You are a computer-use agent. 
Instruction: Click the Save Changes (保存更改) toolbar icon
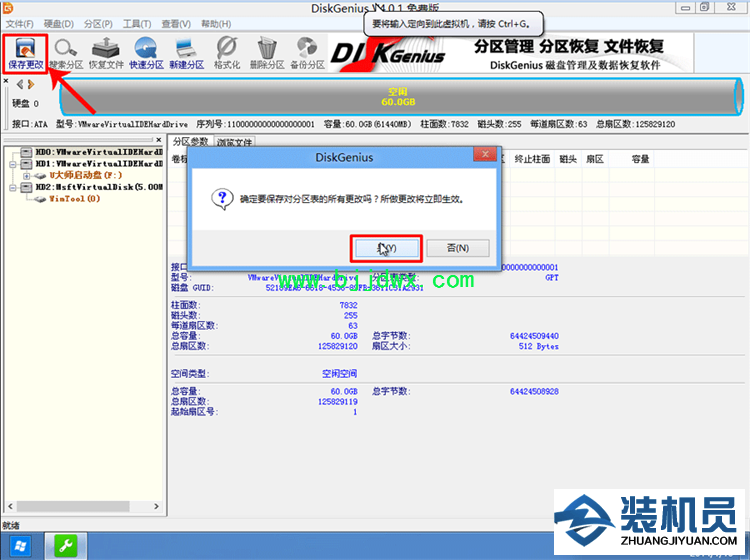26,52
